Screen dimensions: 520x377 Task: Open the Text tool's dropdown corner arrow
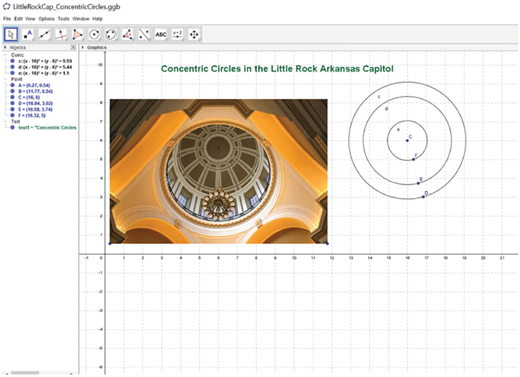[167, 40]
